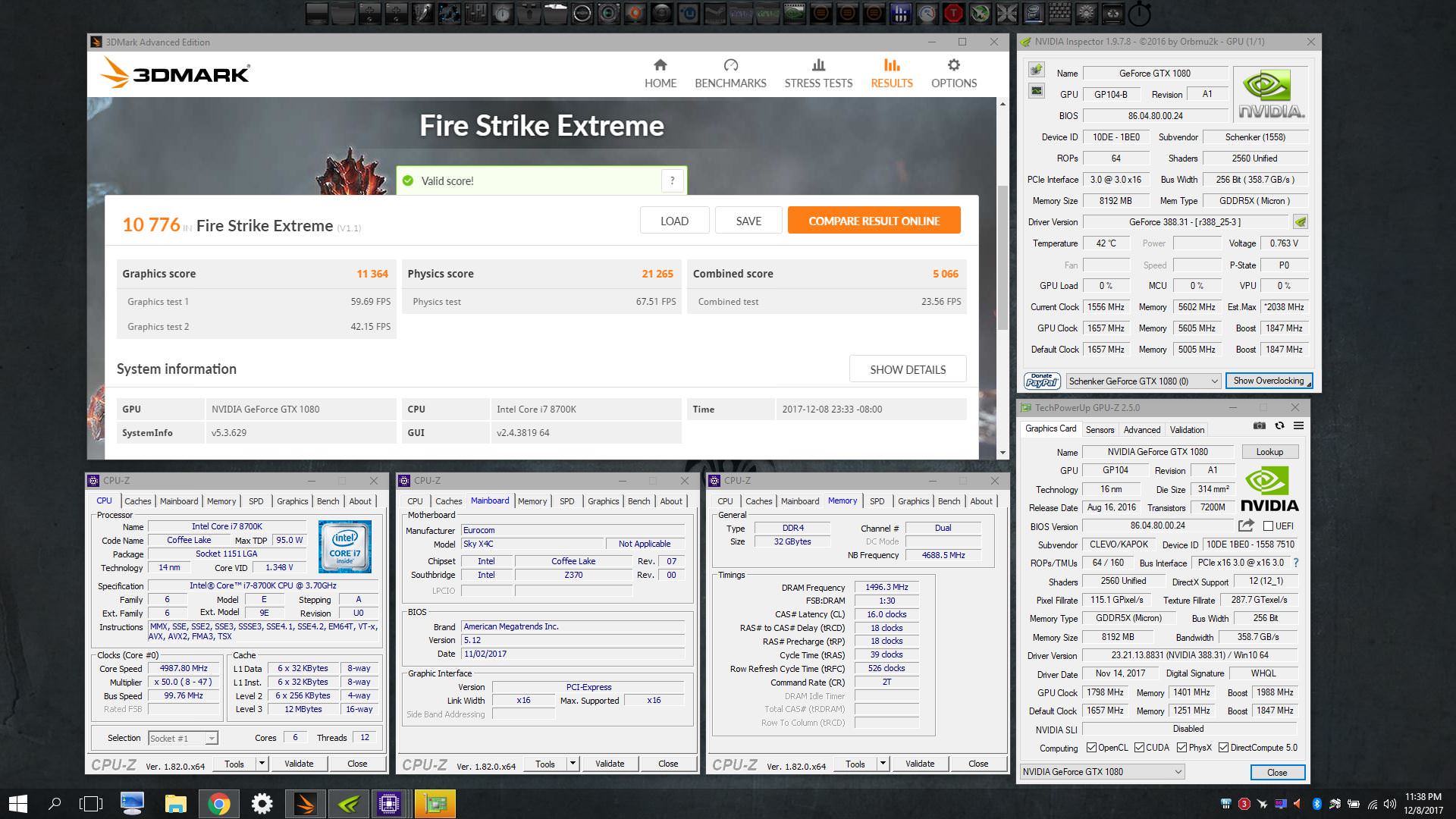
Task: Open 3DMark OPTIONS gear
Action: pyautogui.click(x=954, y=74)
